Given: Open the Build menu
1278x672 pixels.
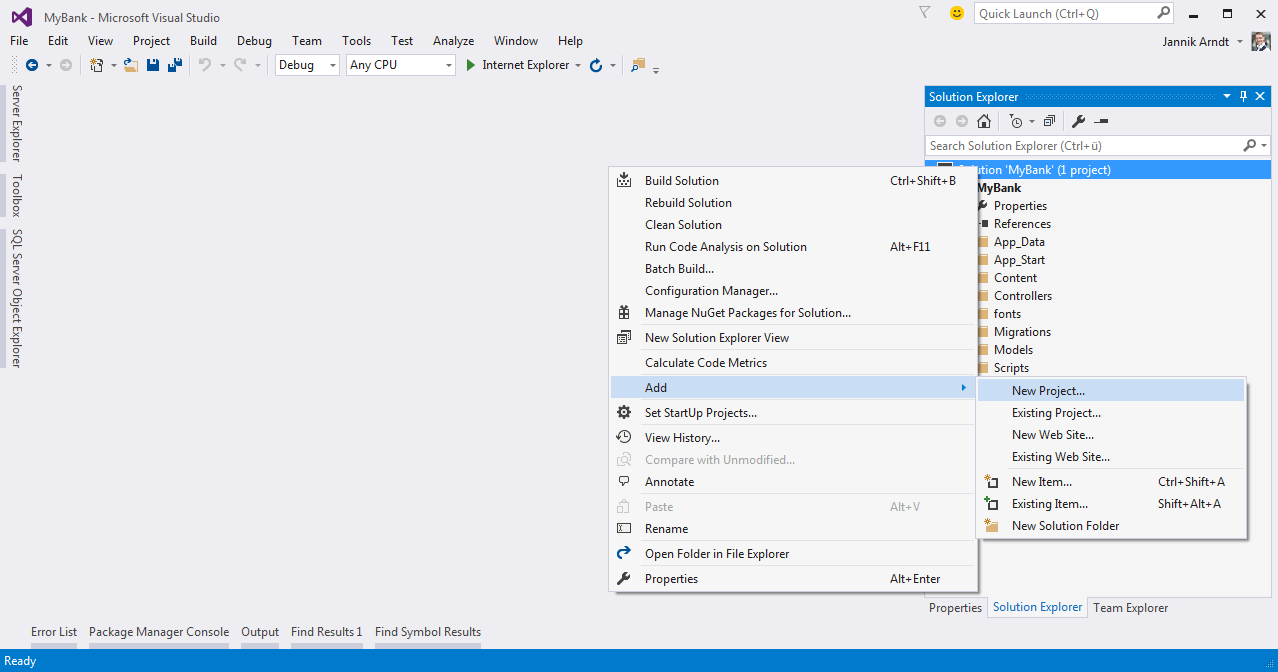Looking at the screenshot, I should pos(203,41).
